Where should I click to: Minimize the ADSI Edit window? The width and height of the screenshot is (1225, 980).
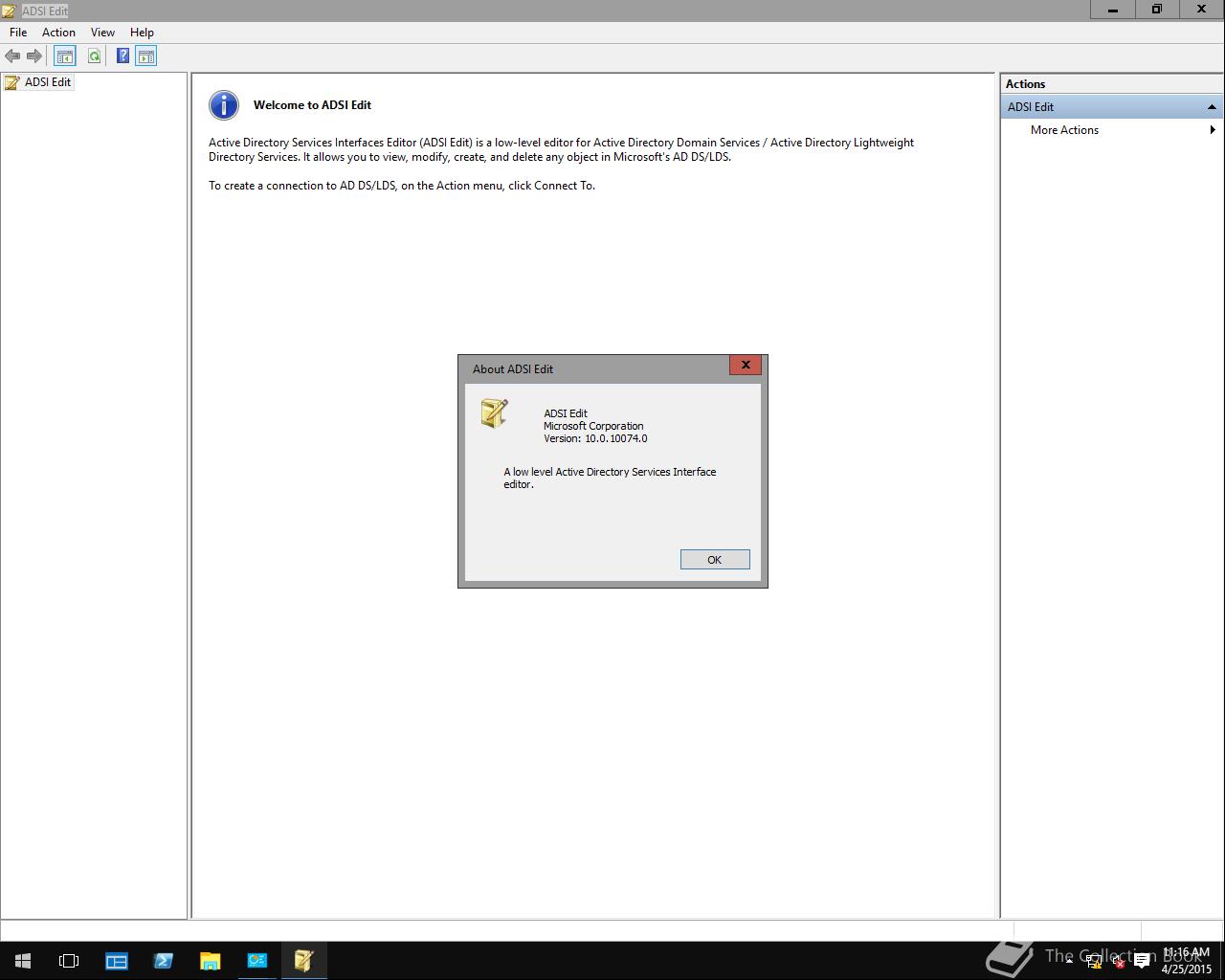click(x=1113, y=10)
